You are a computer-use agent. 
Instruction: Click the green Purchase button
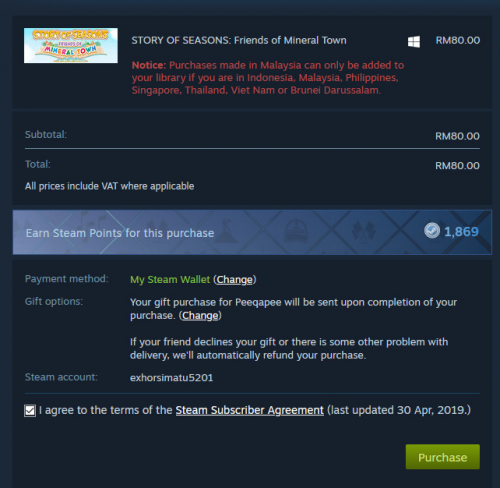tap(443, 457)
